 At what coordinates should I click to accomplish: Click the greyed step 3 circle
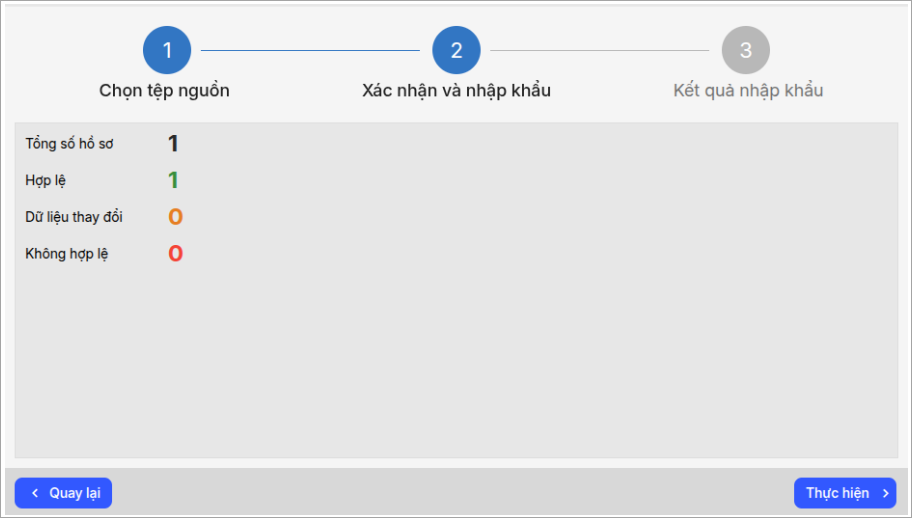746,50
